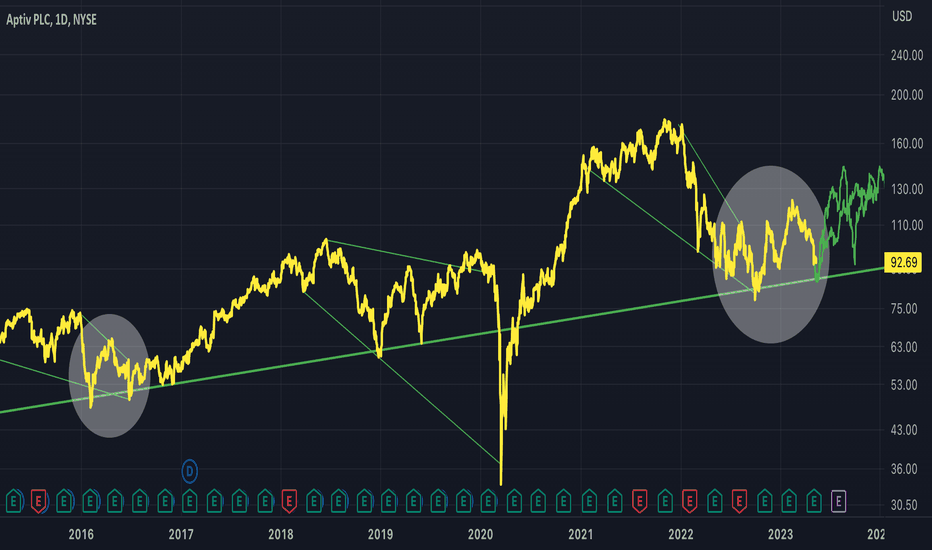Click the 2018 time axis label
Screen dimensions: 932x550
281,534
